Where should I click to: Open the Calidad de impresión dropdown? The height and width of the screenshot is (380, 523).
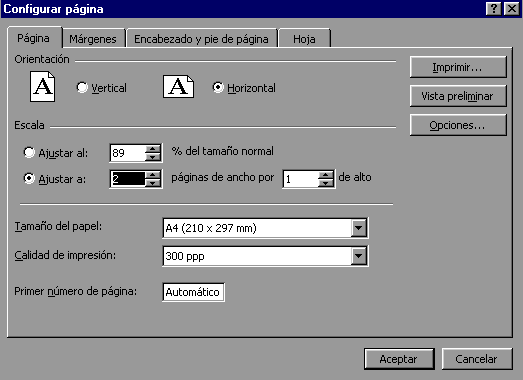[x=359, y=256]
